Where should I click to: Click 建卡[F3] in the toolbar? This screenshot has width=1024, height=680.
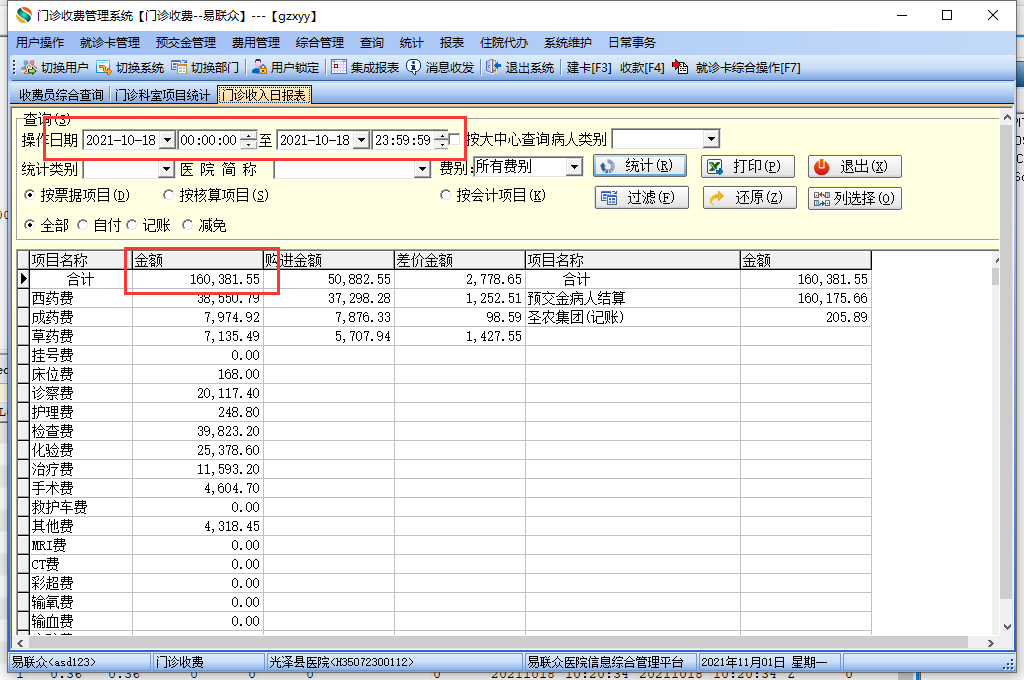(588, 67)
